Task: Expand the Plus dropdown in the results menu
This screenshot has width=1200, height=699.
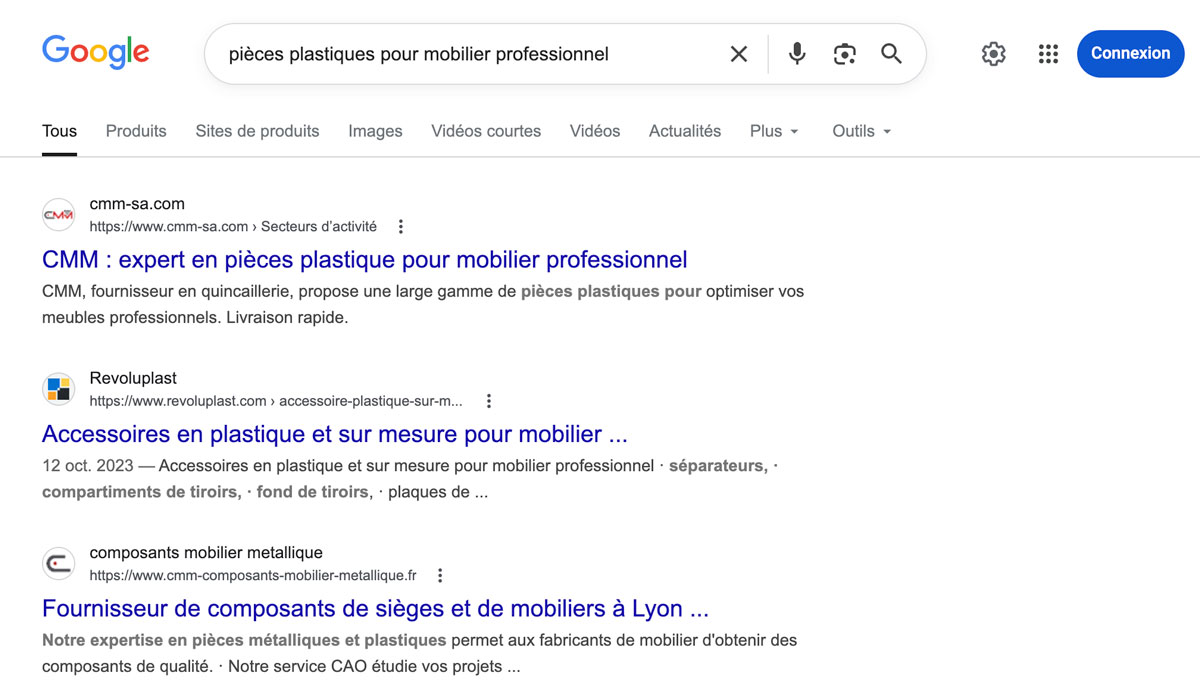Action: pos(773,131)
